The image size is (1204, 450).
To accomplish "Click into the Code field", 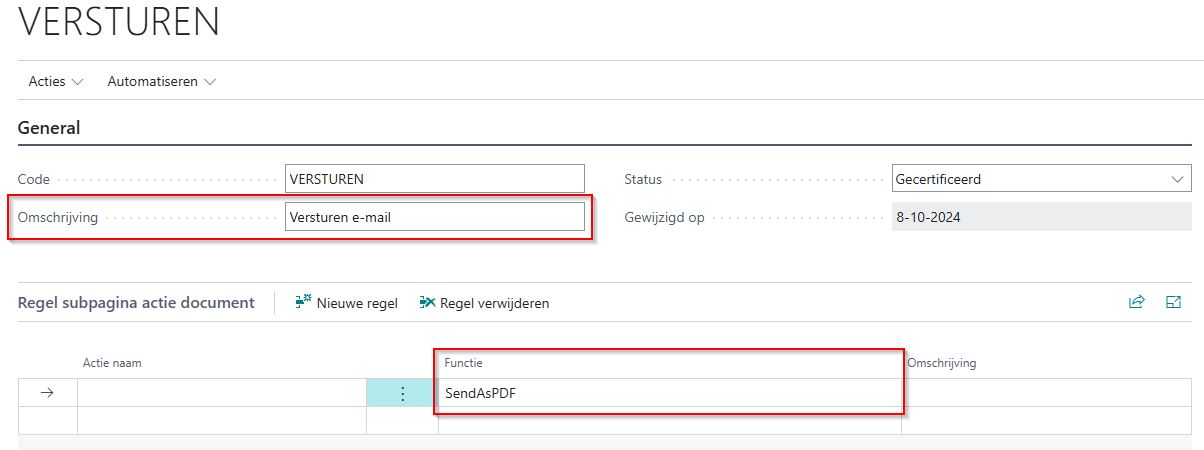I will click(x=434, y=179).
